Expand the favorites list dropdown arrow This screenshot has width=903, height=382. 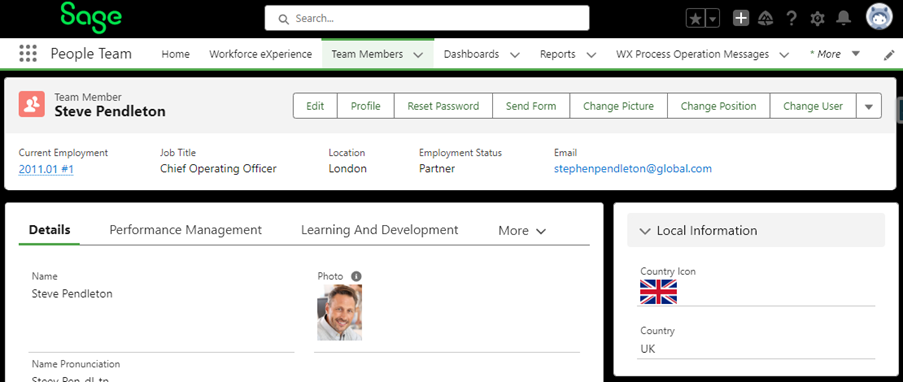(x=713, y=18)
